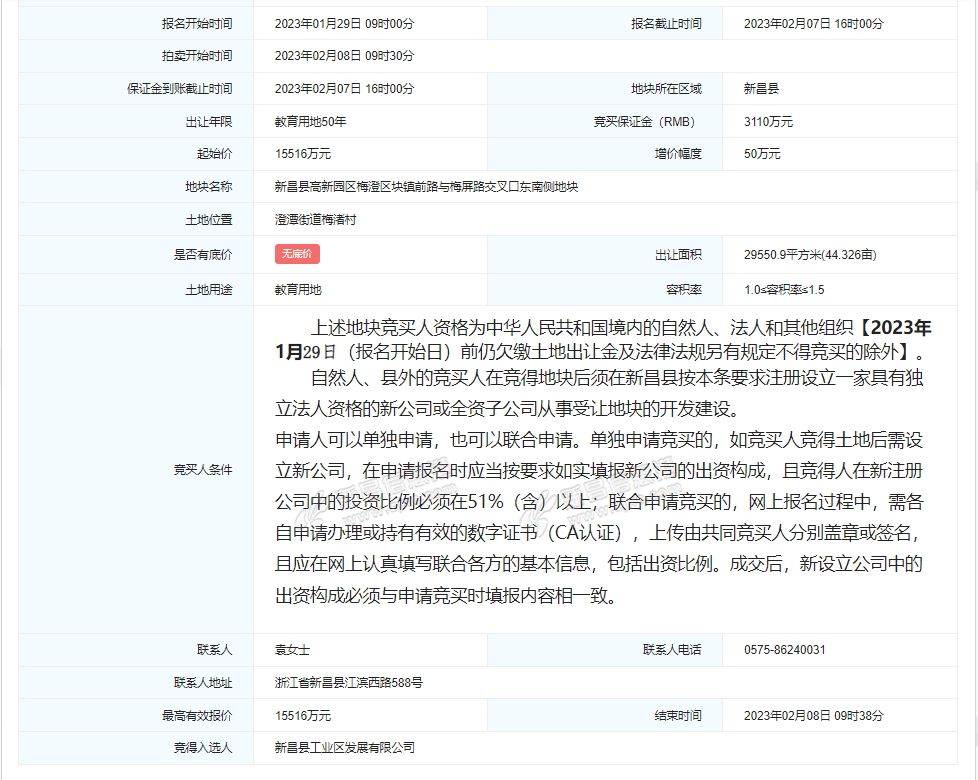Select the 容积率 value 1.0≤容积率≤1.5

pos(784,290)
